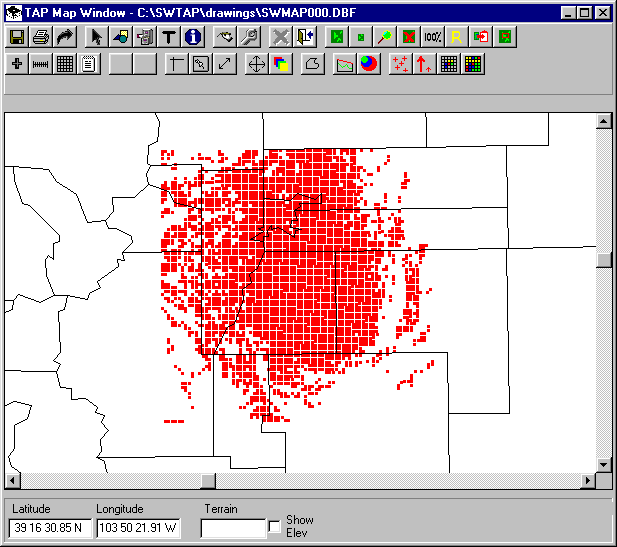This screenshot has height=547, width=617.
Task: Click the four-way crosshair arrows icon
Action: pyautogui.click(x=257, y=64)
